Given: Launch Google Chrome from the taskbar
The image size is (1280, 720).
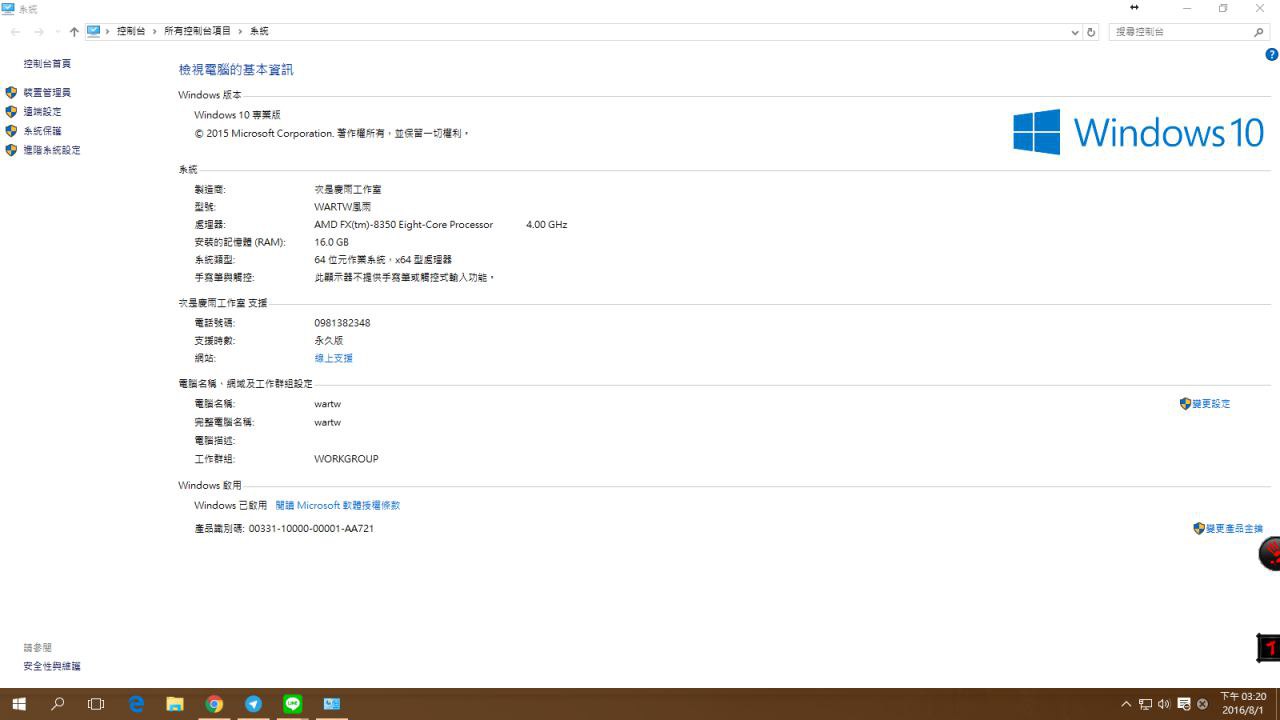Looking at the screenshot, I should click(x=214, y=704).
